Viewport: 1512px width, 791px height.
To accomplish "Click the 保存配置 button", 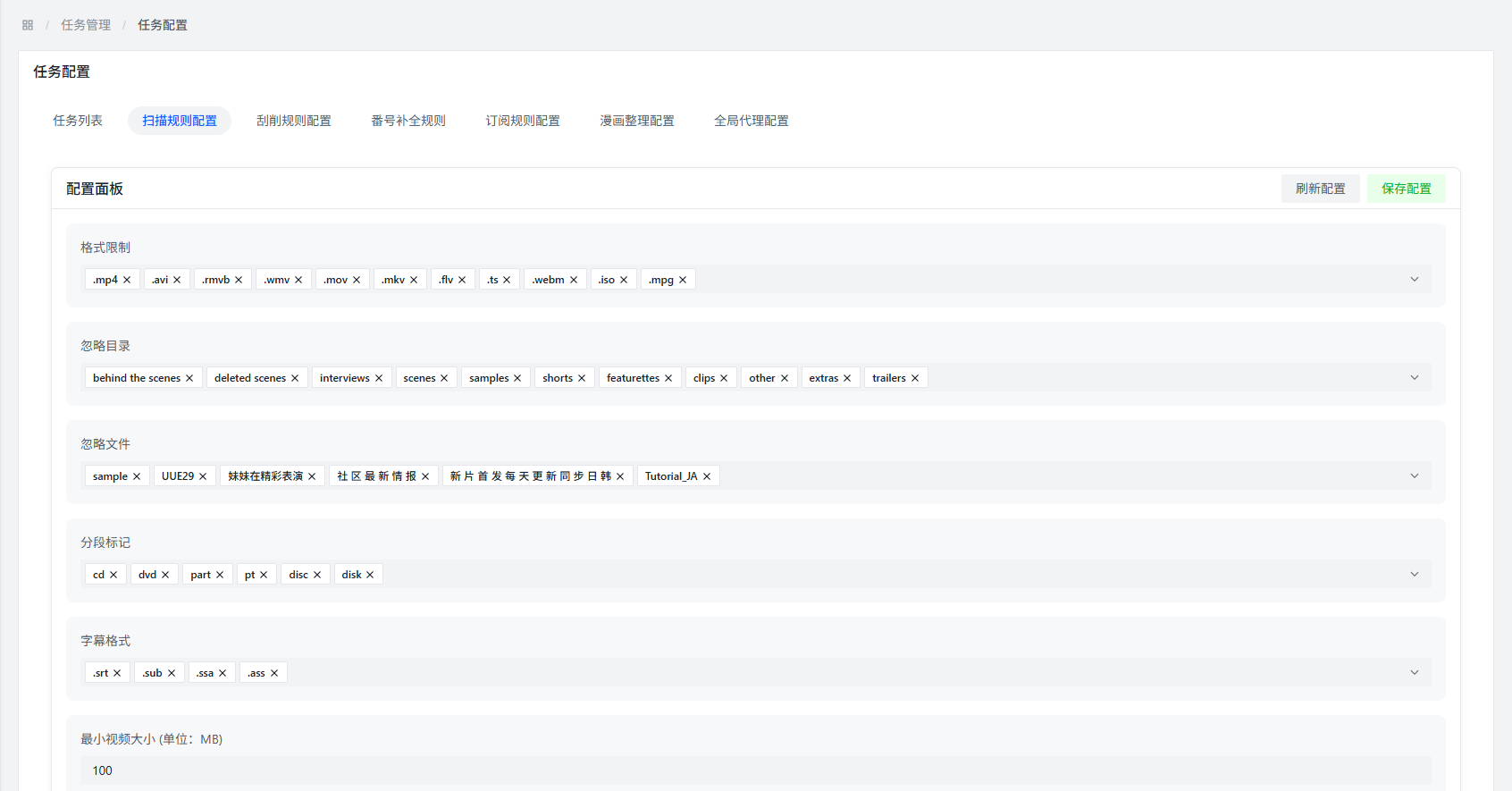I will pos(1406,189).
